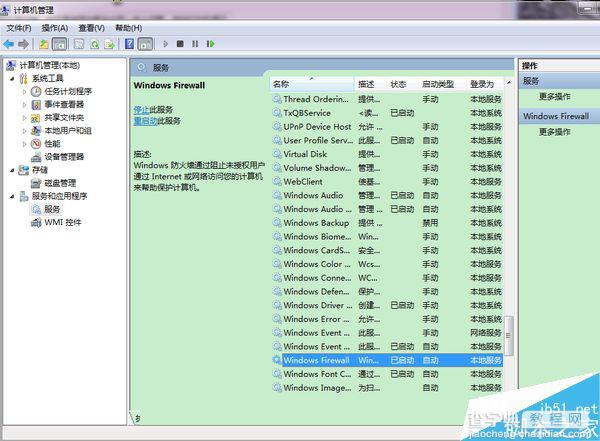Image resolution: width=600 pixels, height=441 pixels.
Task: Open 设备管理器 in the tree
Action: (64, 157)
